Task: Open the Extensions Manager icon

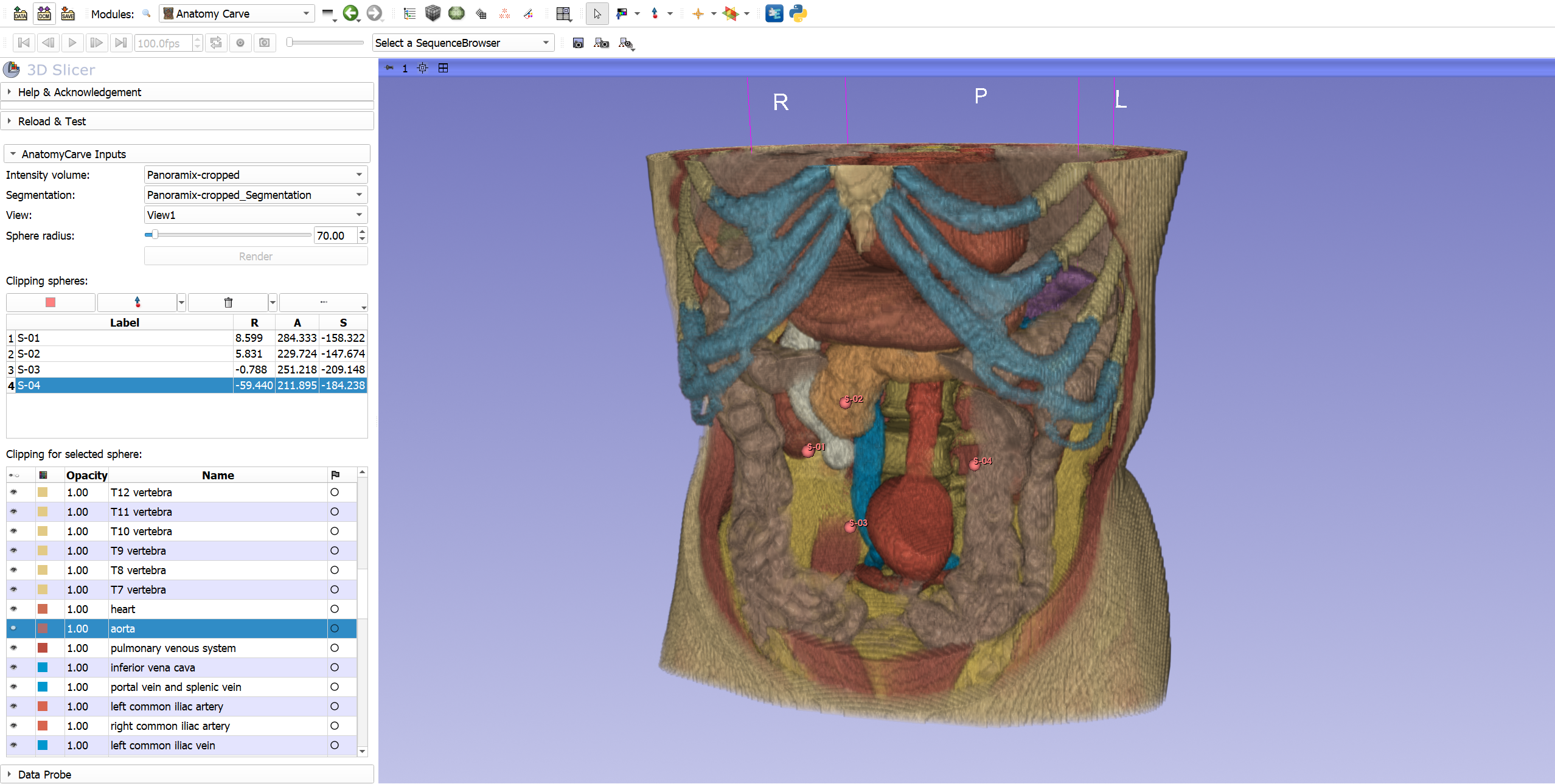Action: pyautogui.click(x=774, y=13)
